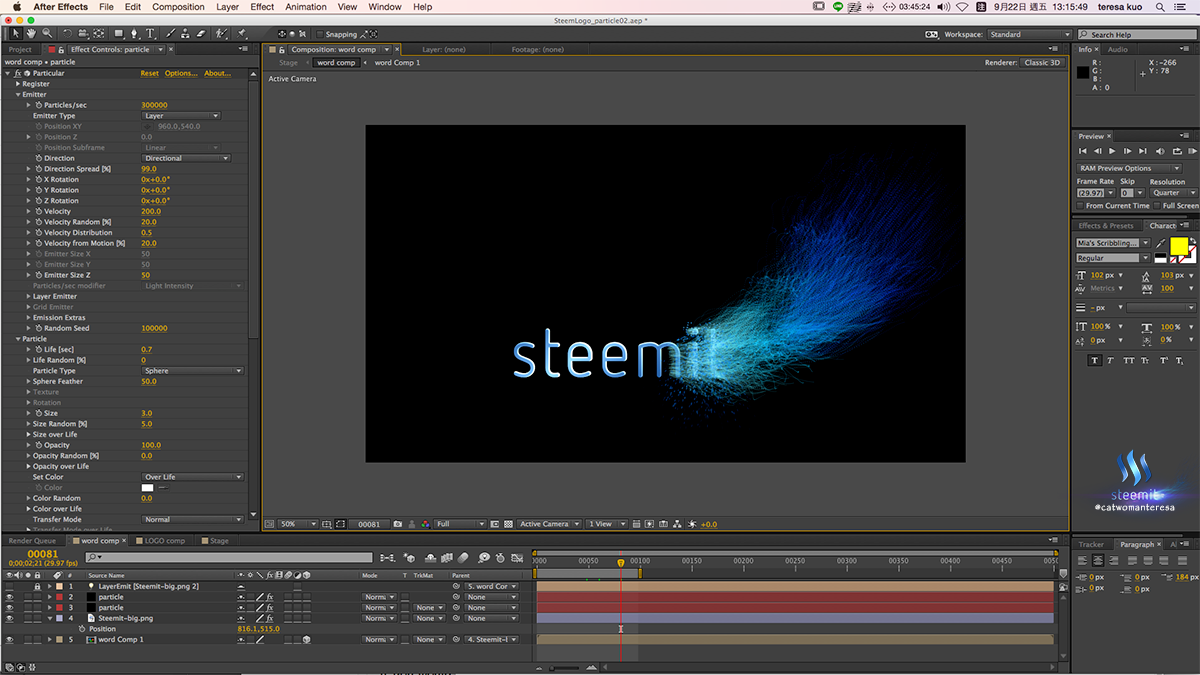1200x675 pixels.
Task: Expand the Emission Extras group
Action: point(29,318)
